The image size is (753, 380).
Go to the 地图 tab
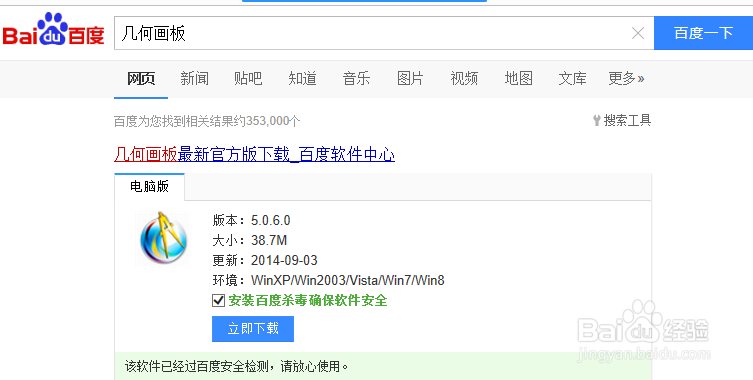(519, 78)
